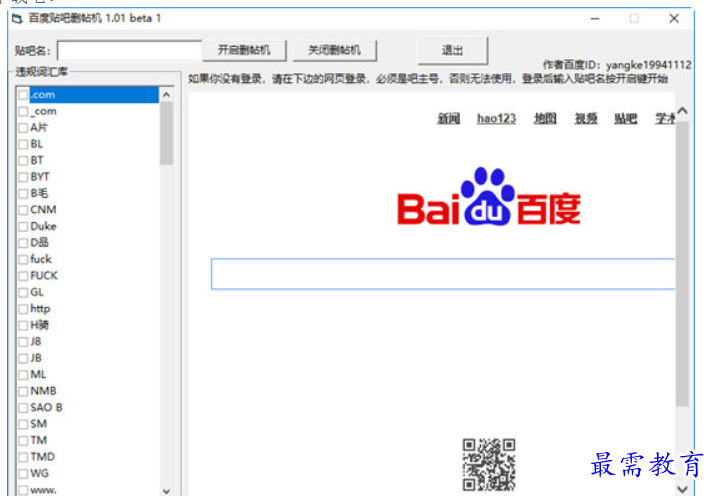Click word list scroll down arrow

click(167, 490)
